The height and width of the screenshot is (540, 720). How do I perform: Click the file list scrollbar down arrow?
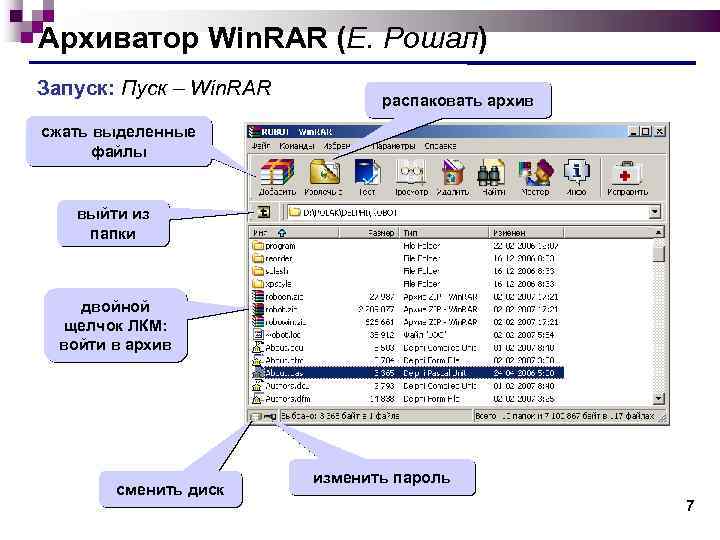click(658, 399)
